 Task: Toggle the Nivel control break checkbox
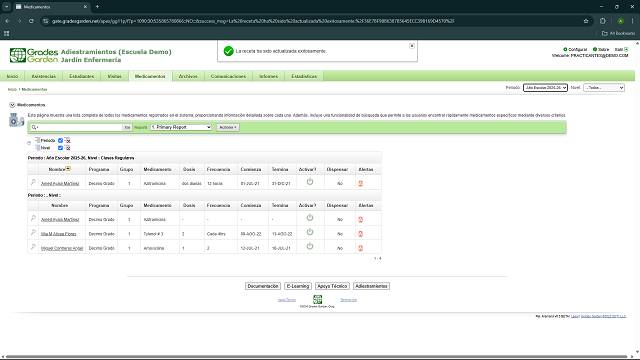[60, 148]
